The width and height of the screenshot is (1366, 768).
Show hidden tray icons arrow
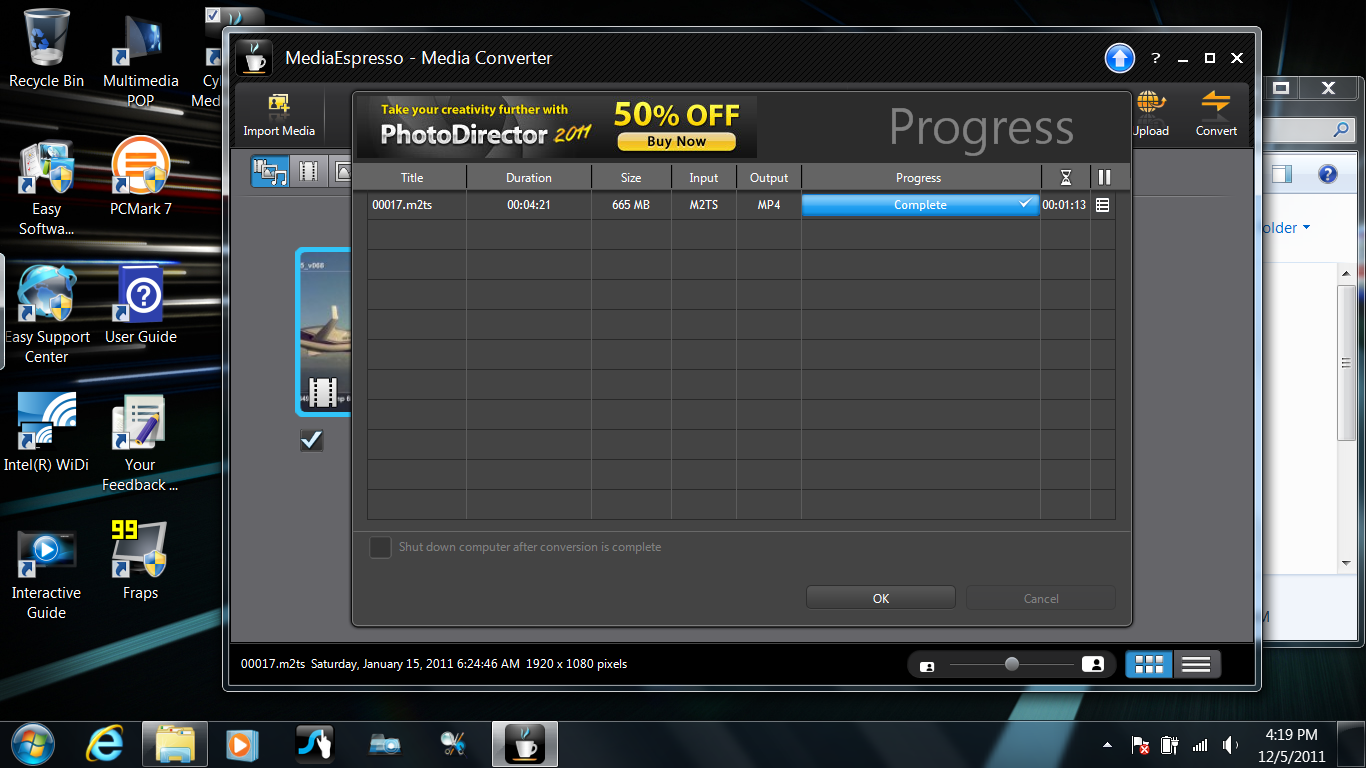tap(1107, 745)
